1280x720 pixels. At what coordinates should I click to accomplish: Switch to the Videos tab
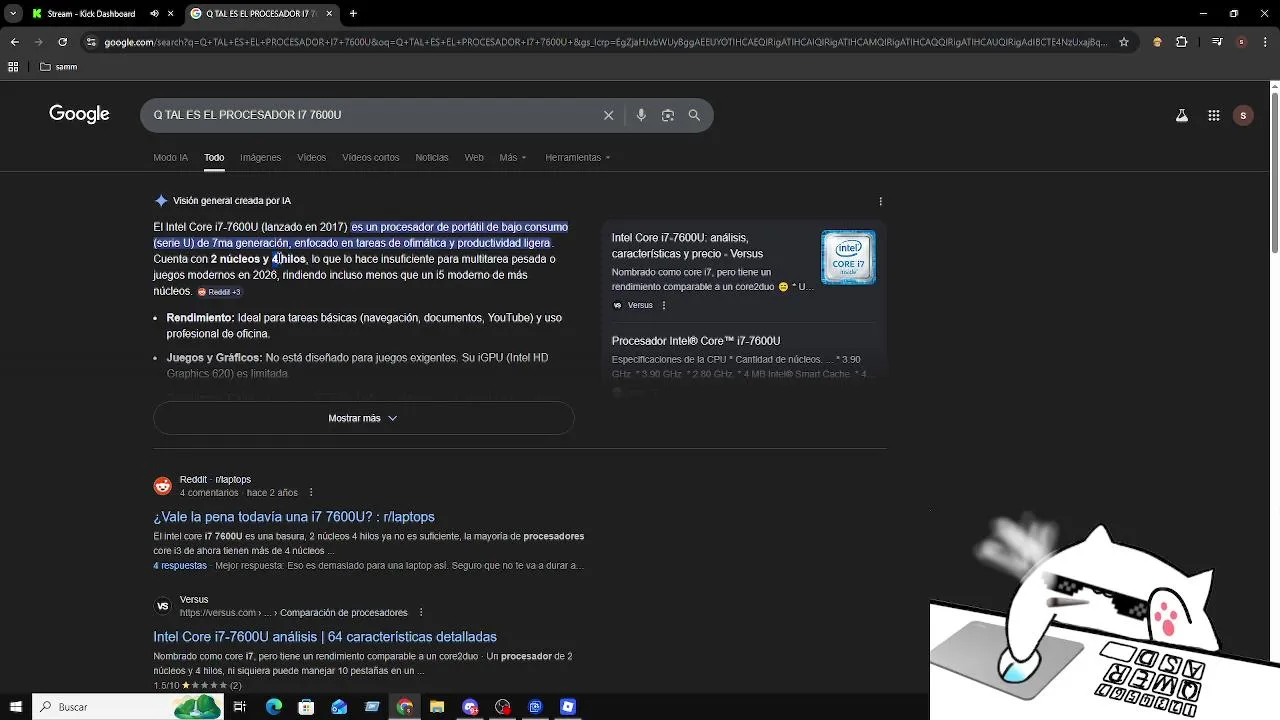tap(311, 157)
